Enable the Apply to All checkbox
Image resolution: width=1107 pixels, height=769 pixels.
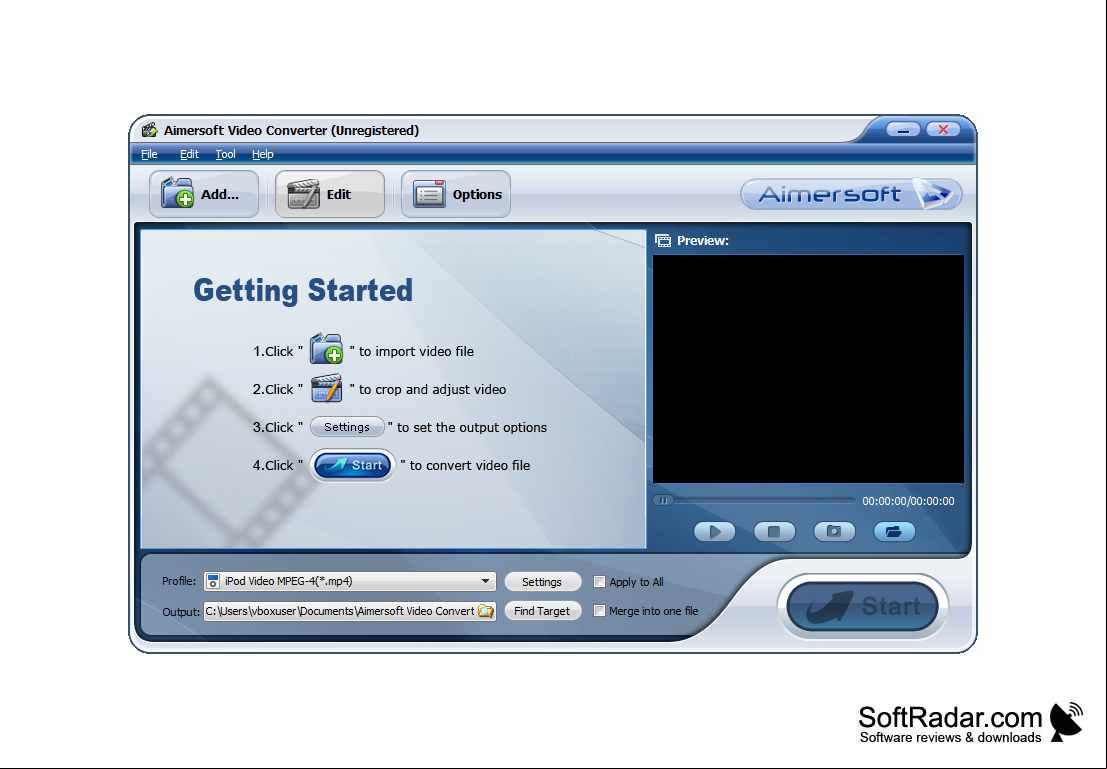pos(599,582)
